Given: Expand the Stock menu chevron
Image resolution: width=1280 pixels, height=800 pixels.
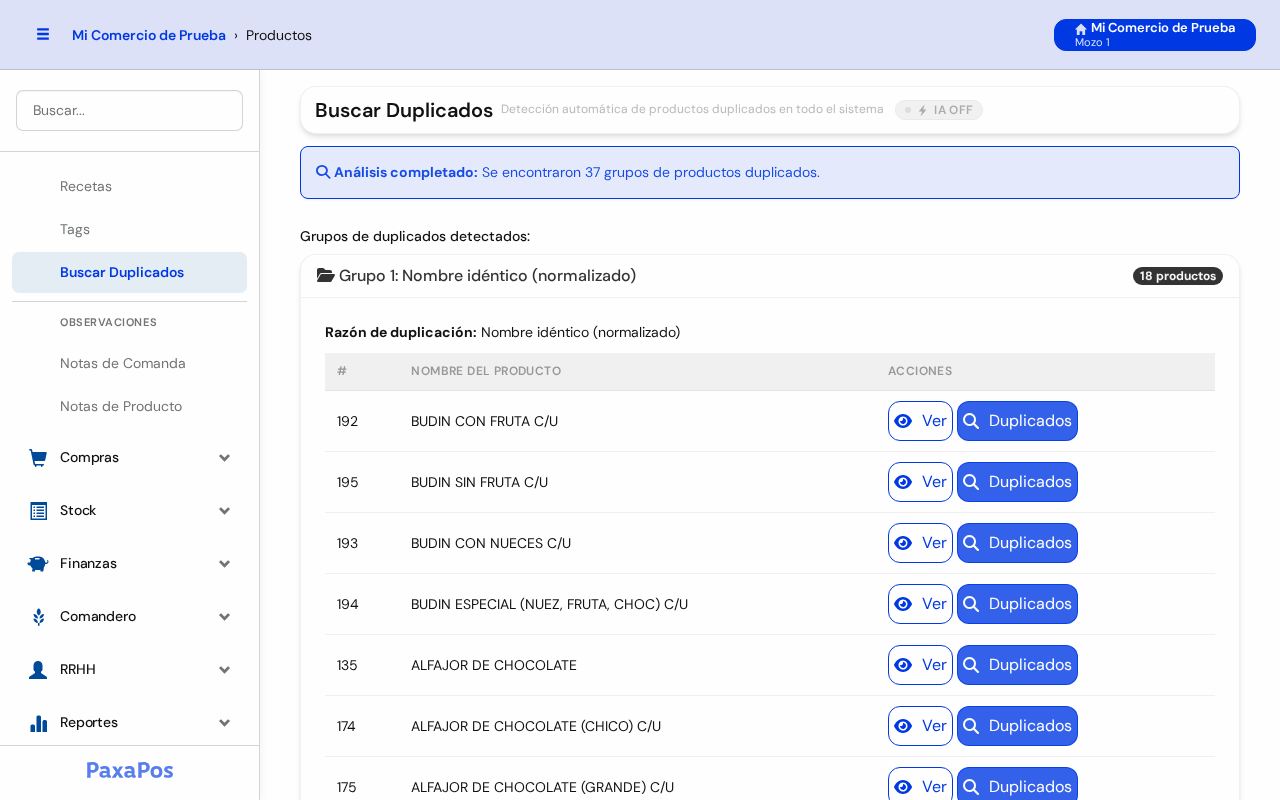Looking at the screenshot, I should [225, 511].
